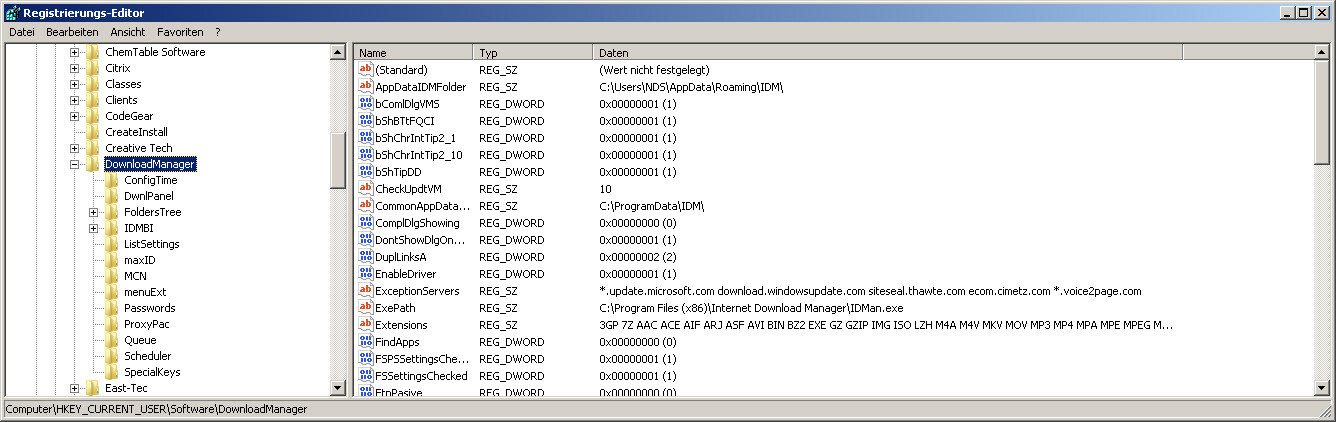Select the ExePath value icon
The height and width of the screenshot is (422, 1336).
tap(365, 308)
